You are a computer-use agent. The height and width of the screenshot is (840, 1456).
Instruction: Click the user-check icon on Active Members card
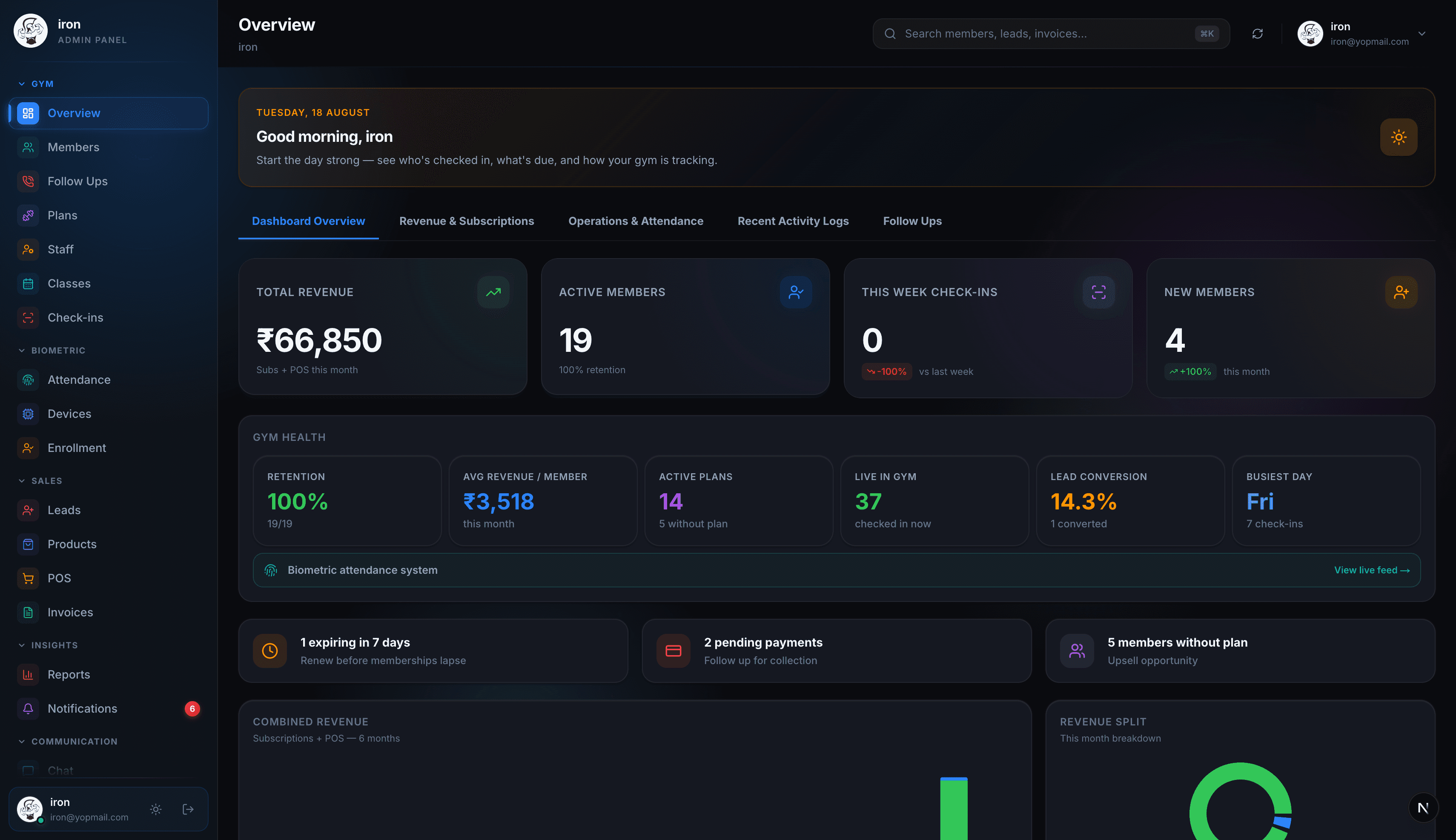point(796,293)
